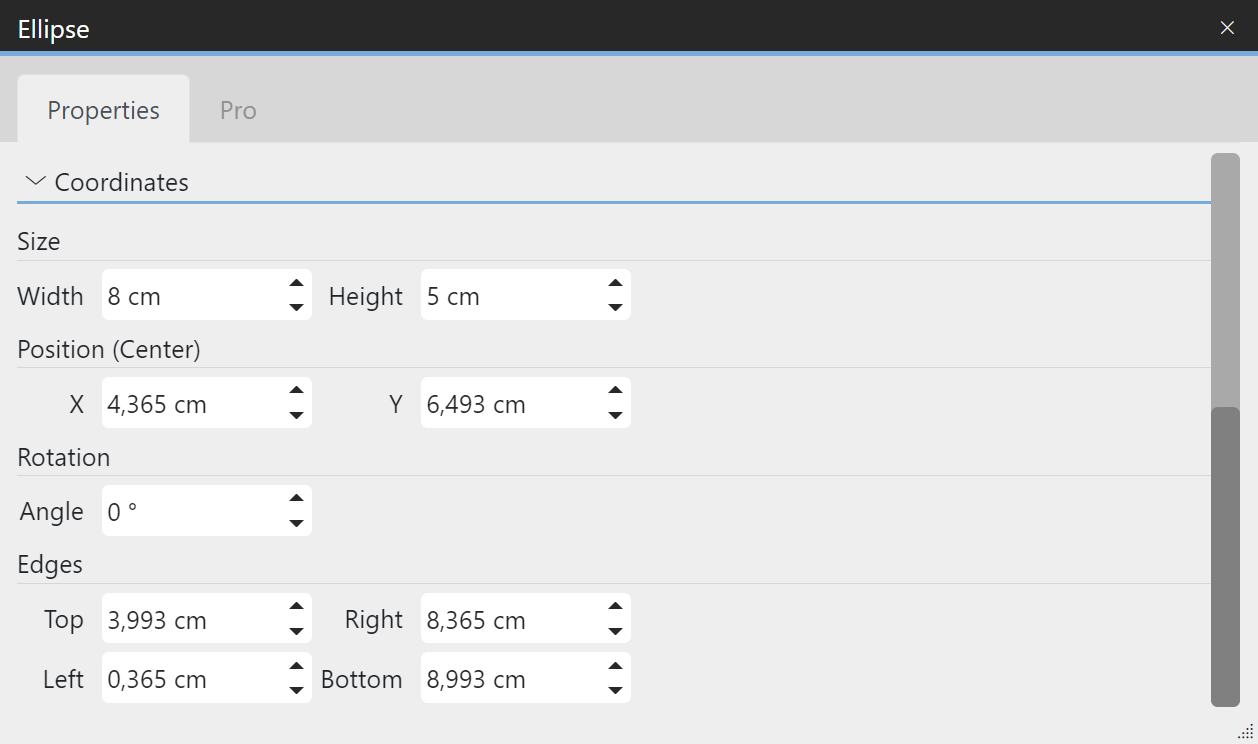The width and height of the screenshot is (1258, 744).
Task: Switch to the Pro tab
Action: [238, 110]
